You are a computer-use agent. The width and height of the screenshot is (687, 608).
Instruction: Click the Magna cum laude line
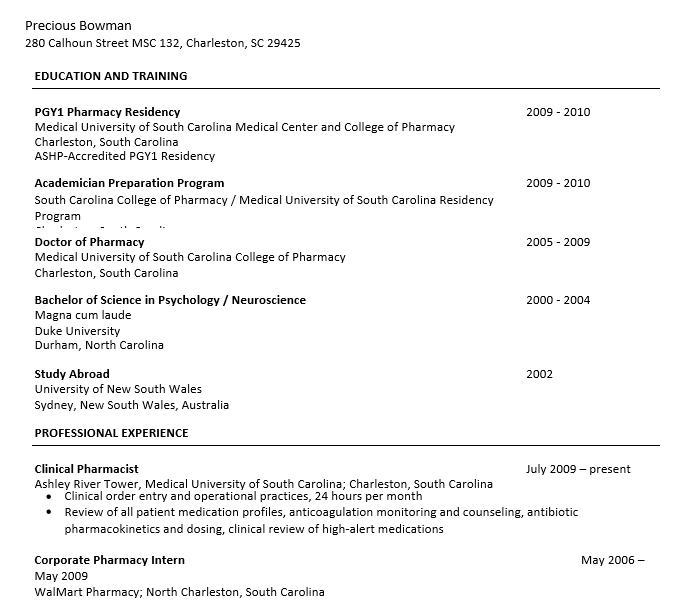point(83,315)
